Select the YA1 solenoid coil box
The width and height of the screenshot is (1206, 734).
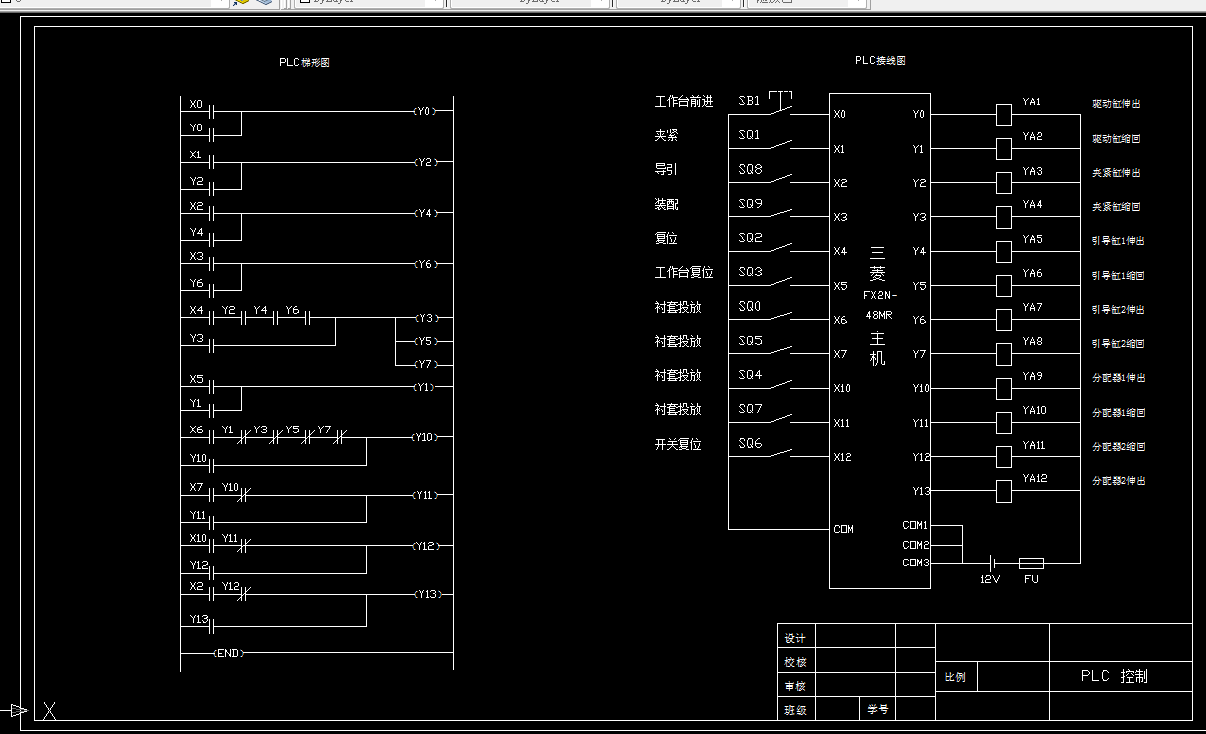(x=1004, y=114)
